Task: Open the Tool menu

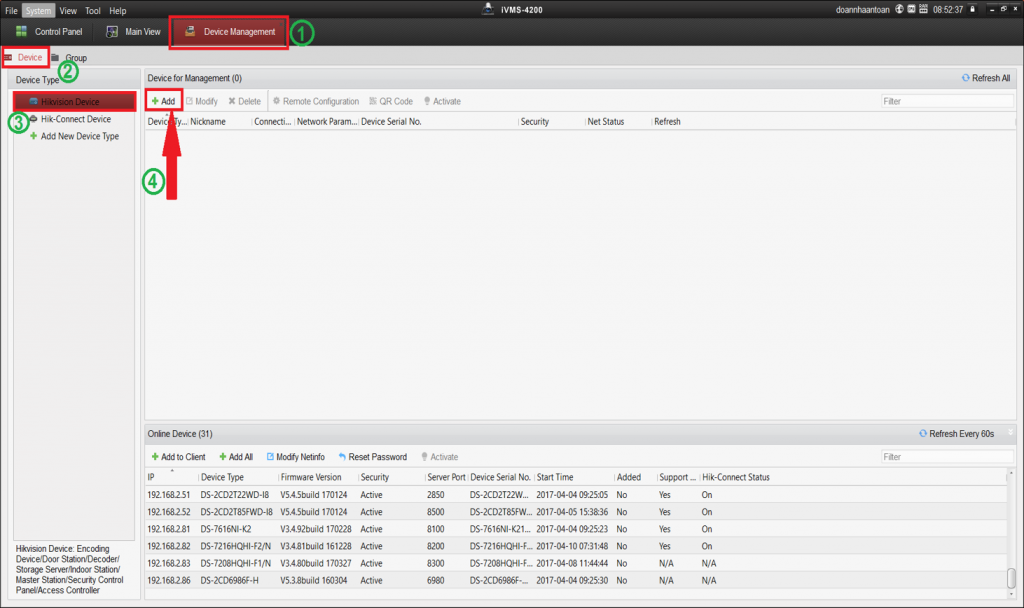Action: (x=93, y=10)
